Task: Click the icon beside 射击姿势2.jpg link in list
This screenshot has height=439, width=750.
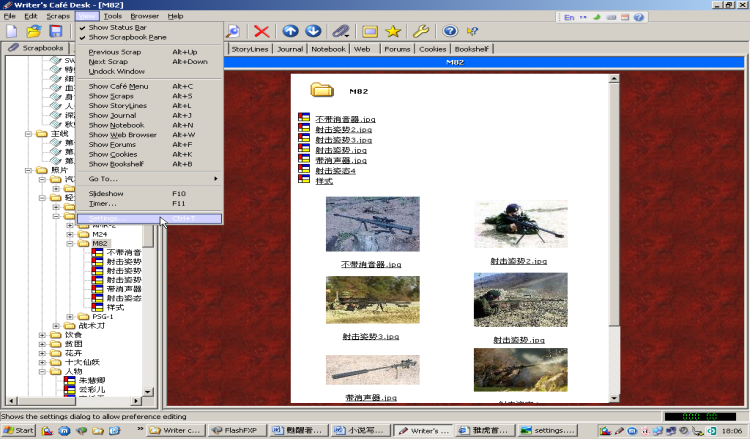Action: coord(304,128)
